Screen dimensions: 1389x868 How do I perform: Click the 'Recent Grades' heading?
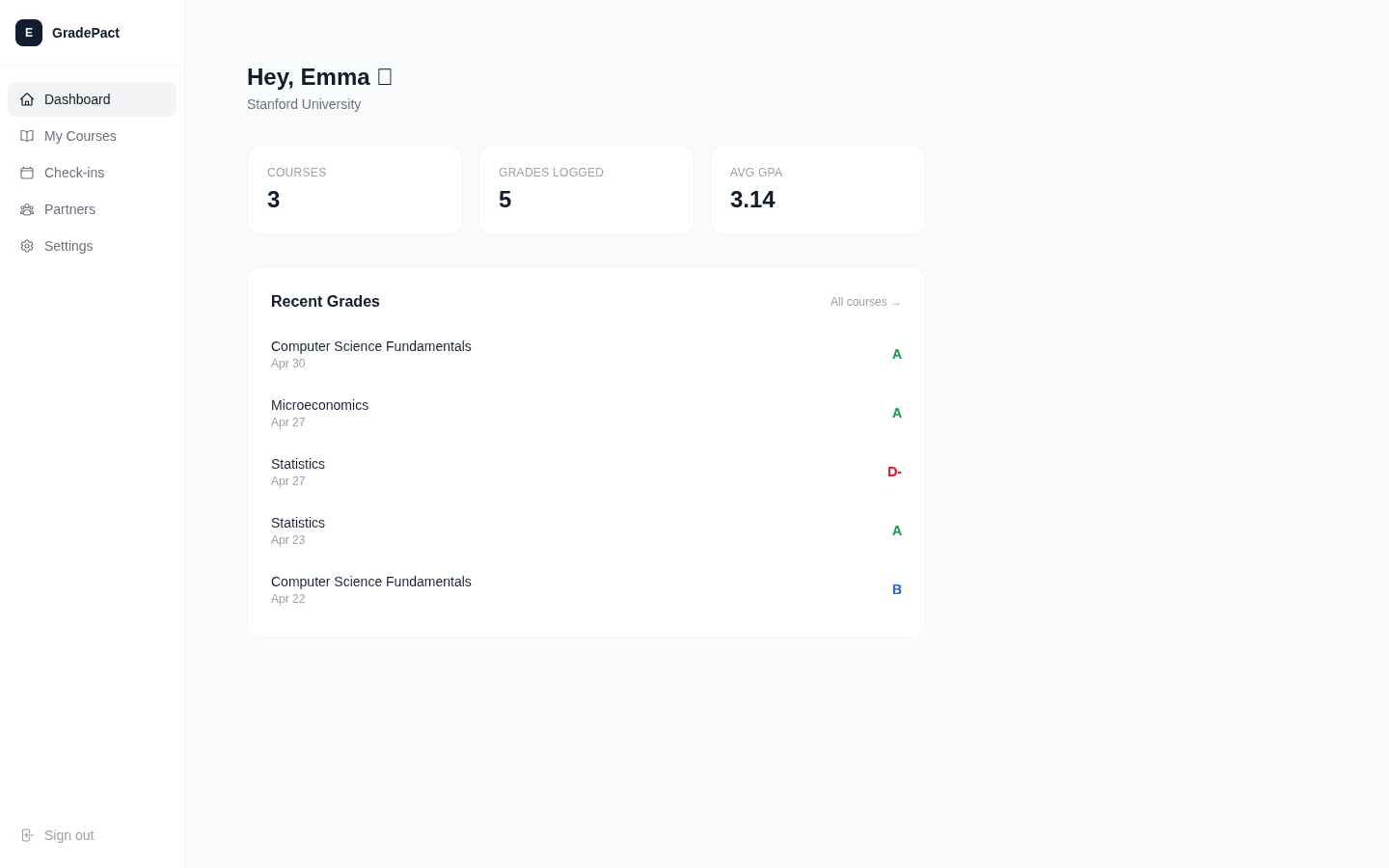tap(325, 302)
